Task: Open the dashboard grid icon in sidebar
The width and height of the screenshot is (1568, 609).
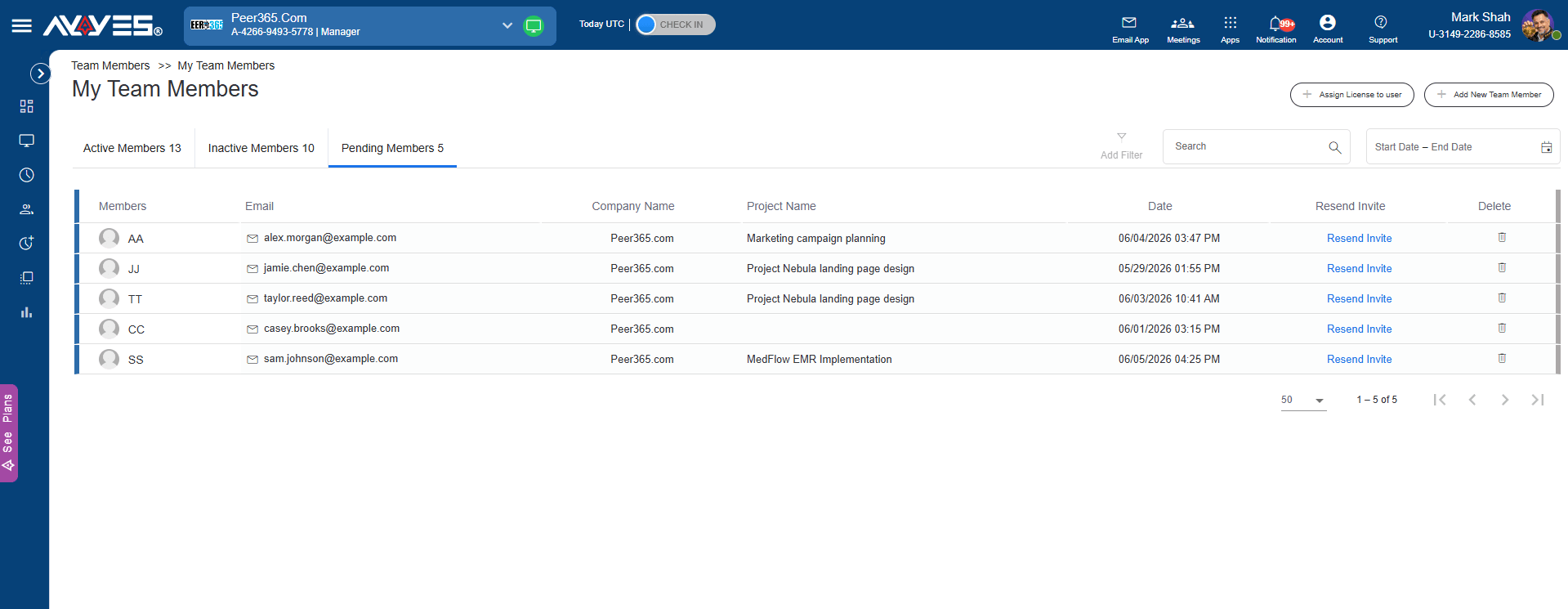Action: [27, 106]
